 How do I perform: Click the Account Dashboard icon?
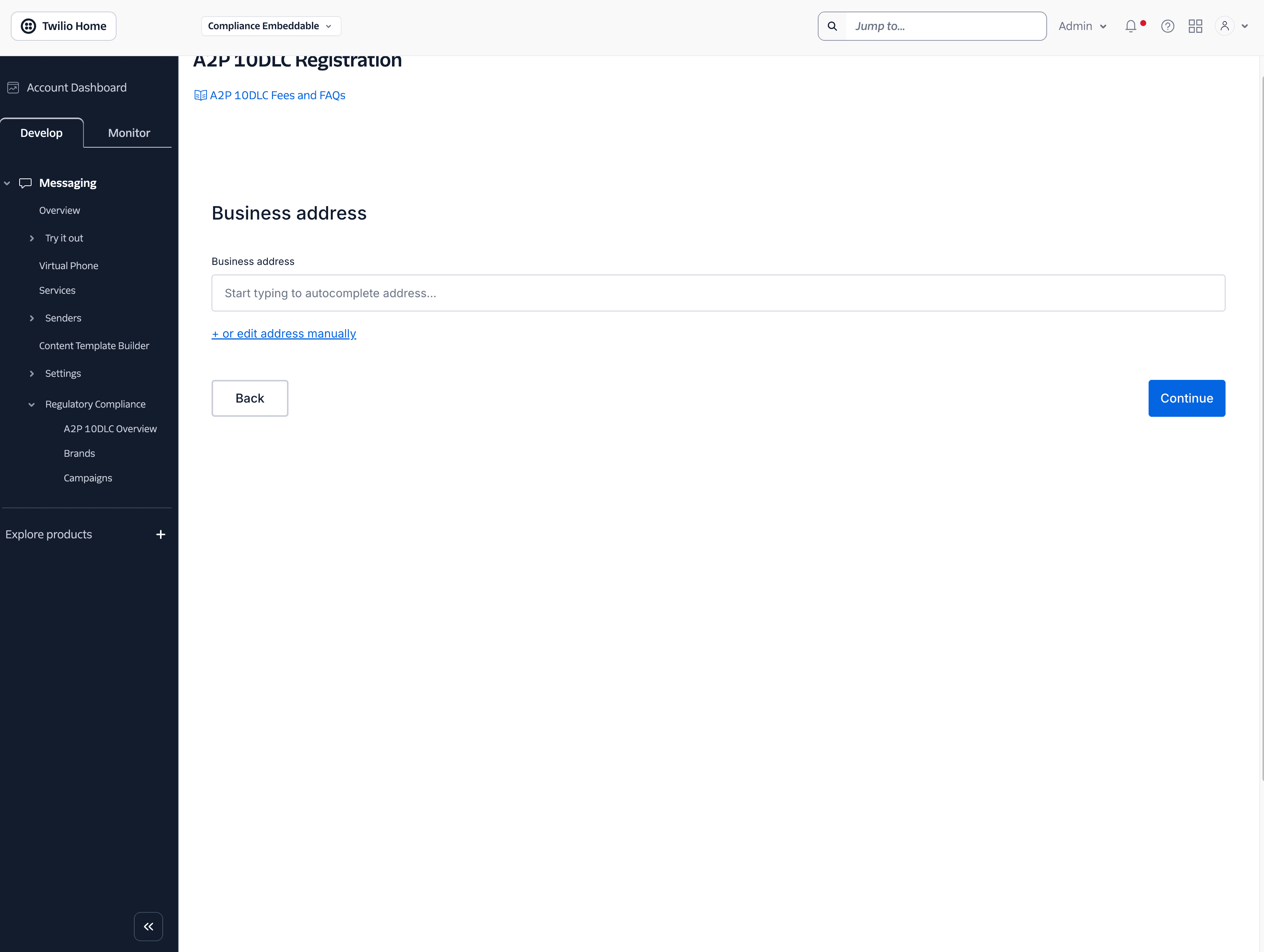click(x=13, y=87)
